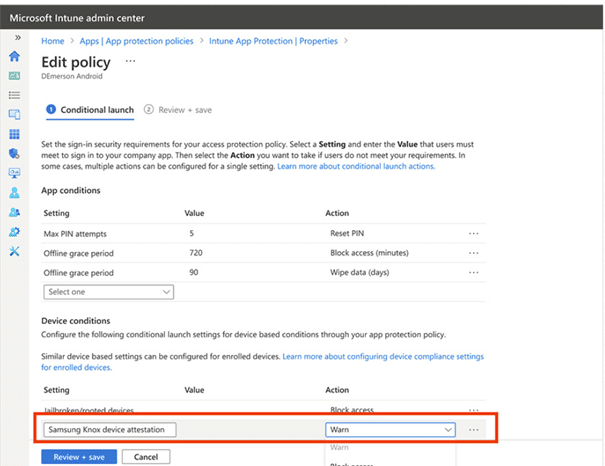
Task: Open options menu for Max PIN attempts row
Action: 473,233
